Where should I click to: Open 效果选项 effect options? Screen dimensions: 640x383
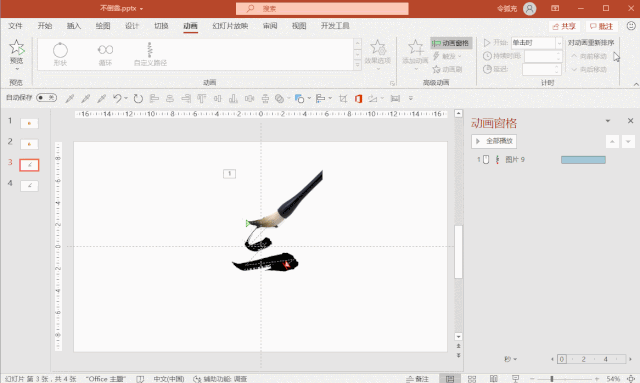point(378,54)
